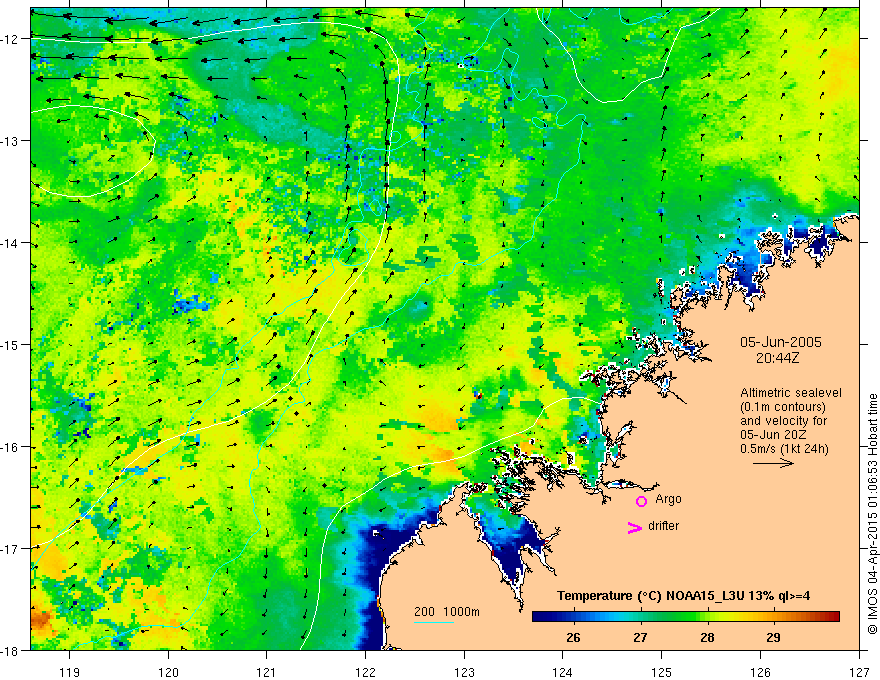Click the color bar tick label 27

640,637
